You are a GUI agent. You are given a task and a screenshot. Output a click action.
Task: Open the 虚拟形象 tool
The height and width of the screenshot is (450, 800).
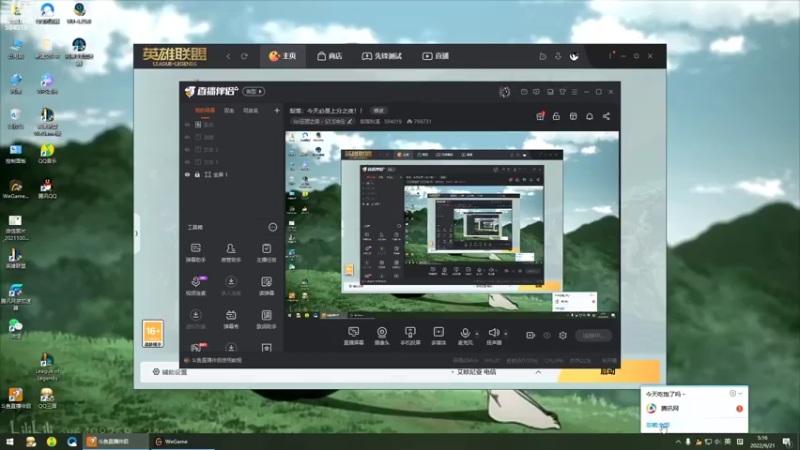click(x=195, y=319)
